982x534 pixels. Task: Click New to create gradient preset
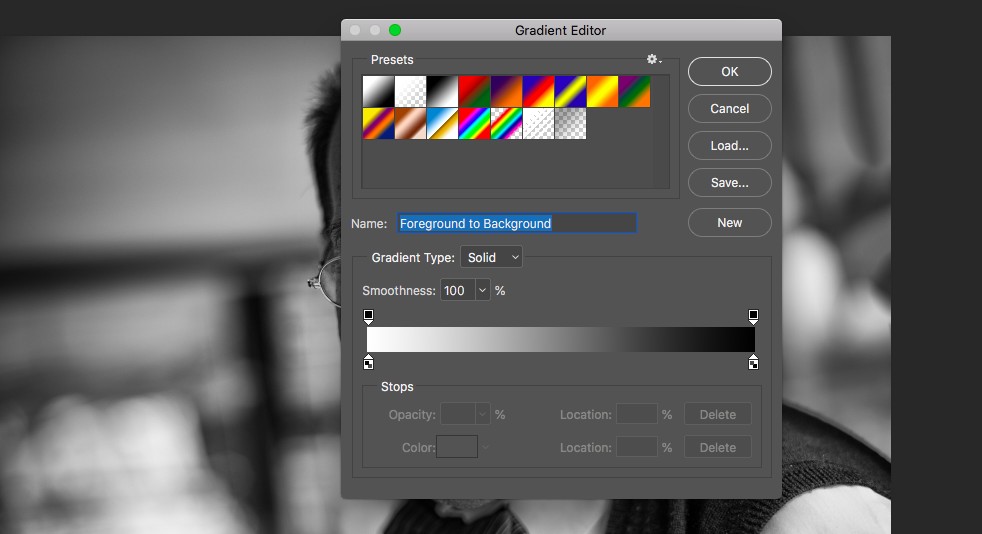click(x=730, y=222)
